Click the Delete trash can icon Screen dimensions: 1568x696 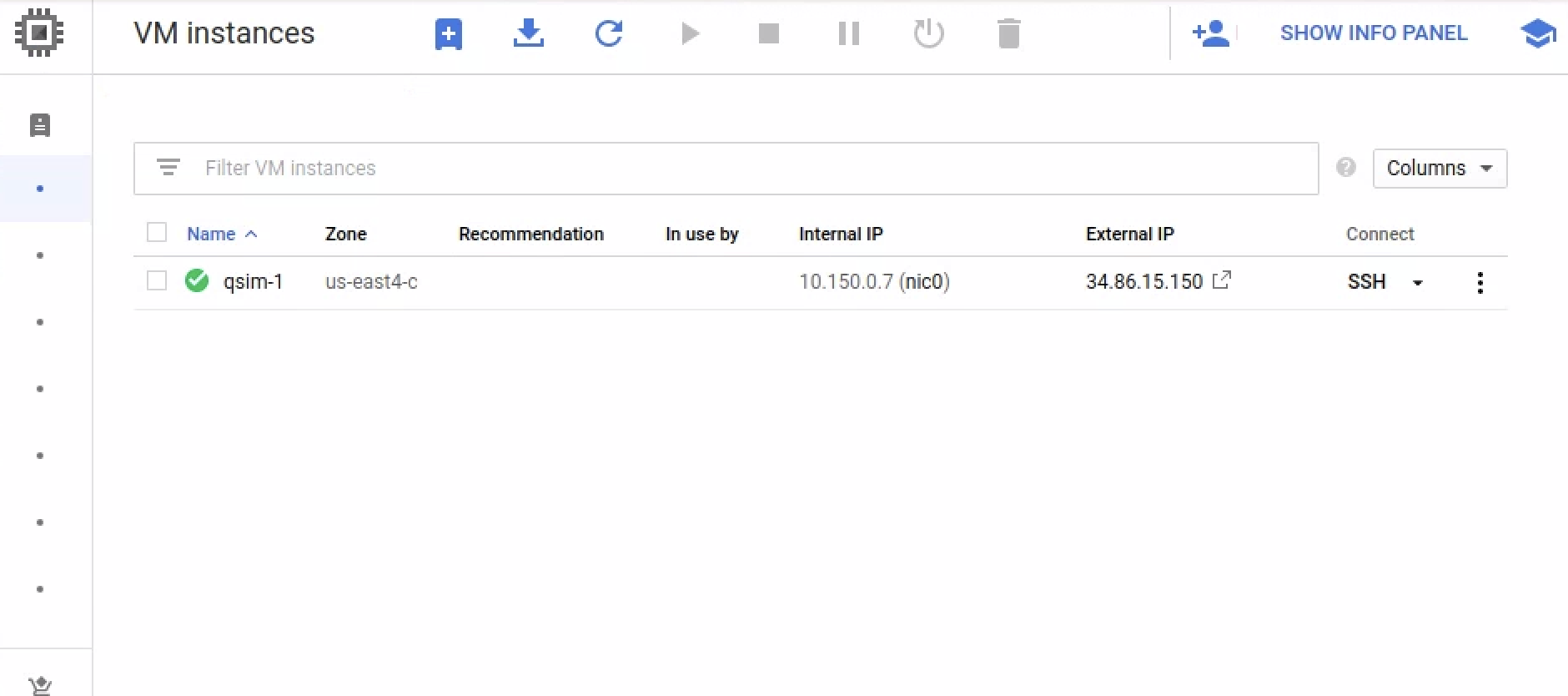[1008, 34]
